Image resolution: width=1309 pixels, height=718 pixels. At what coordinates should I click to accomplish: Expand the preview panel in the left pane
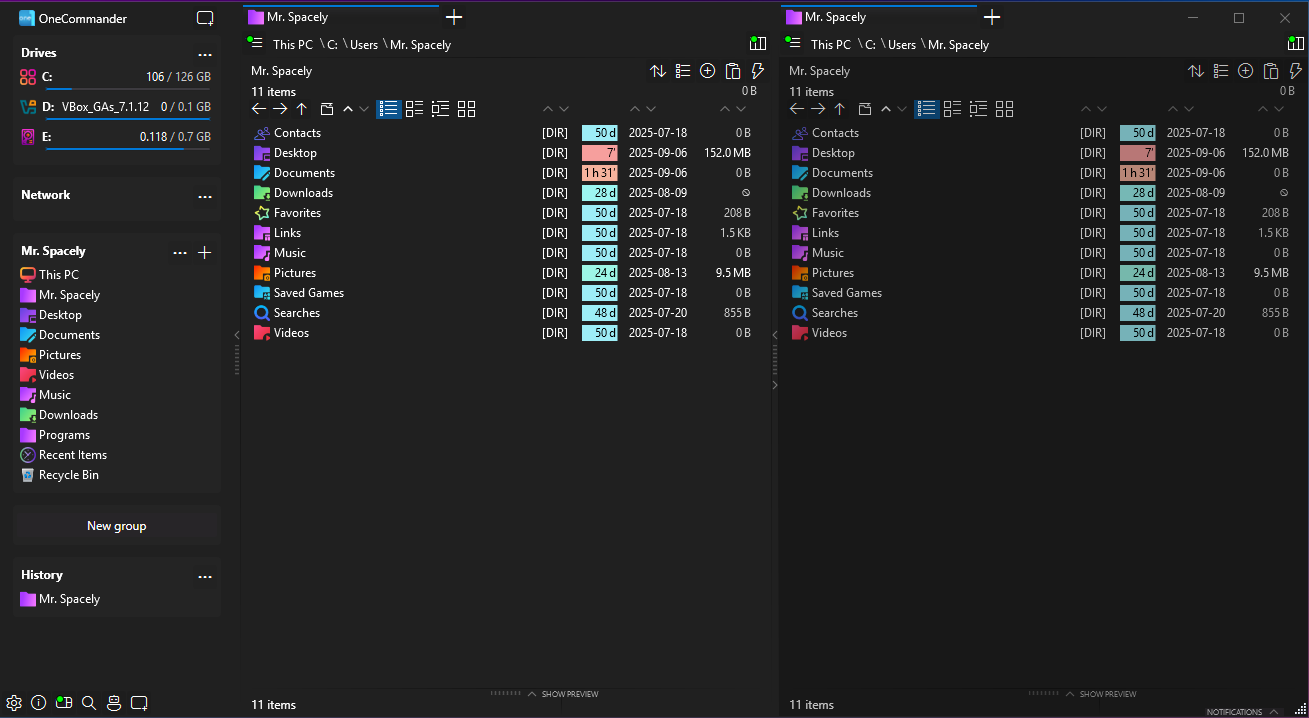pyautogui.click(x=563, y=694)
